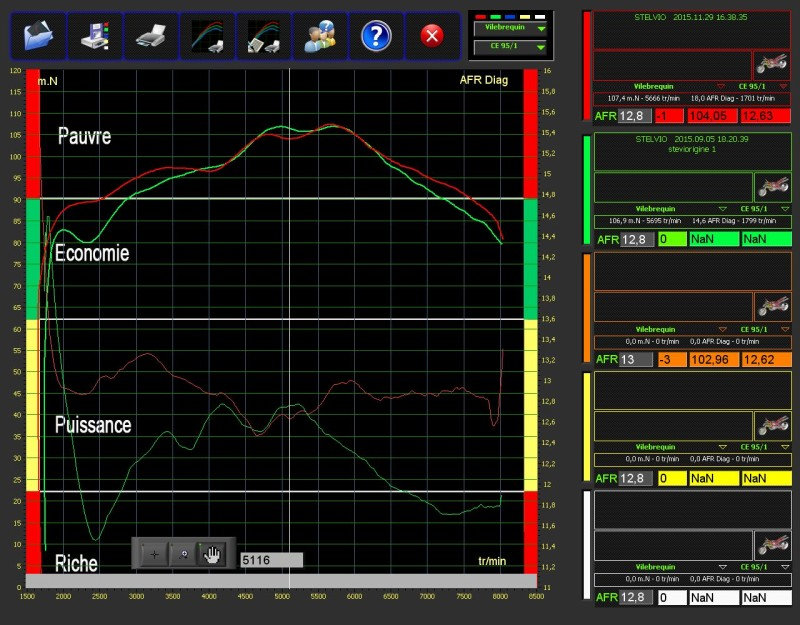
Task: Toggle the red vertical bar of first run
Action: [587, 65]
